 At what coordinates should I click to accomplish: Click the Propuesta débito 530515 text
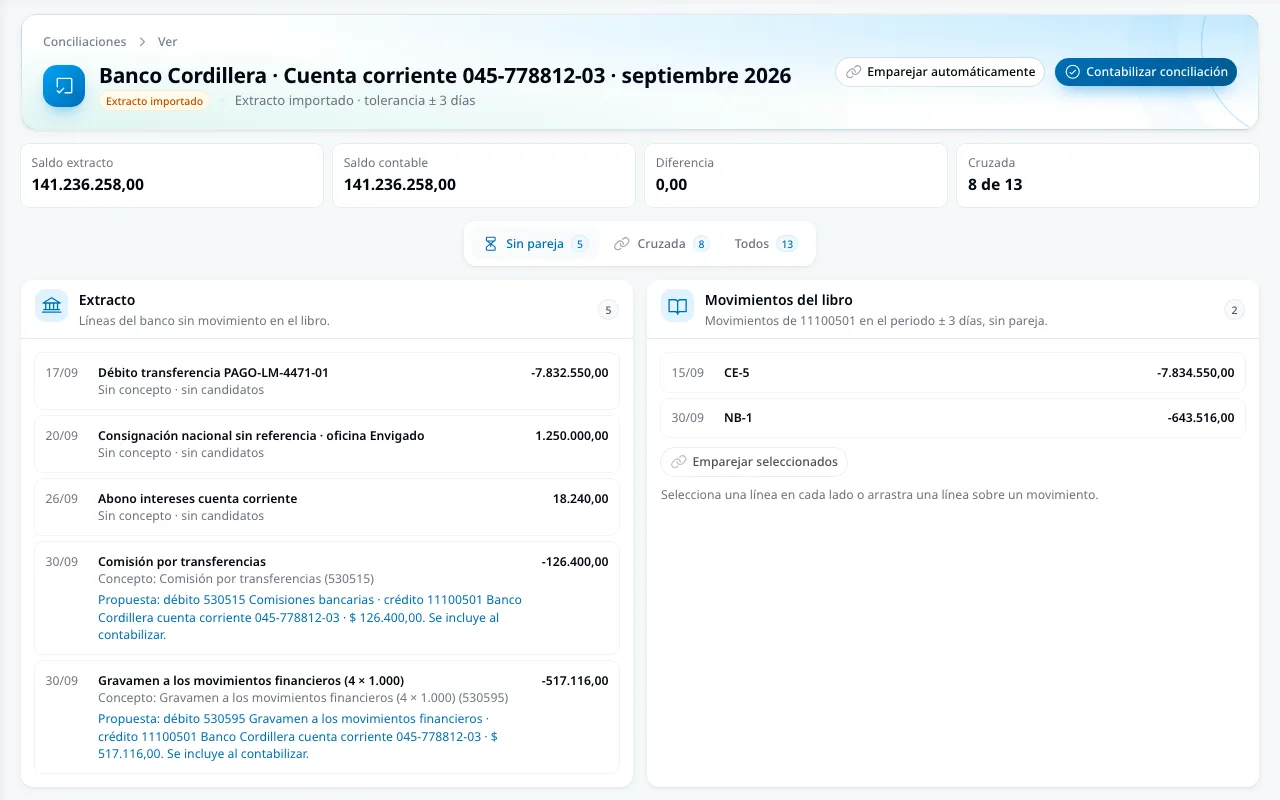point(310,617)
